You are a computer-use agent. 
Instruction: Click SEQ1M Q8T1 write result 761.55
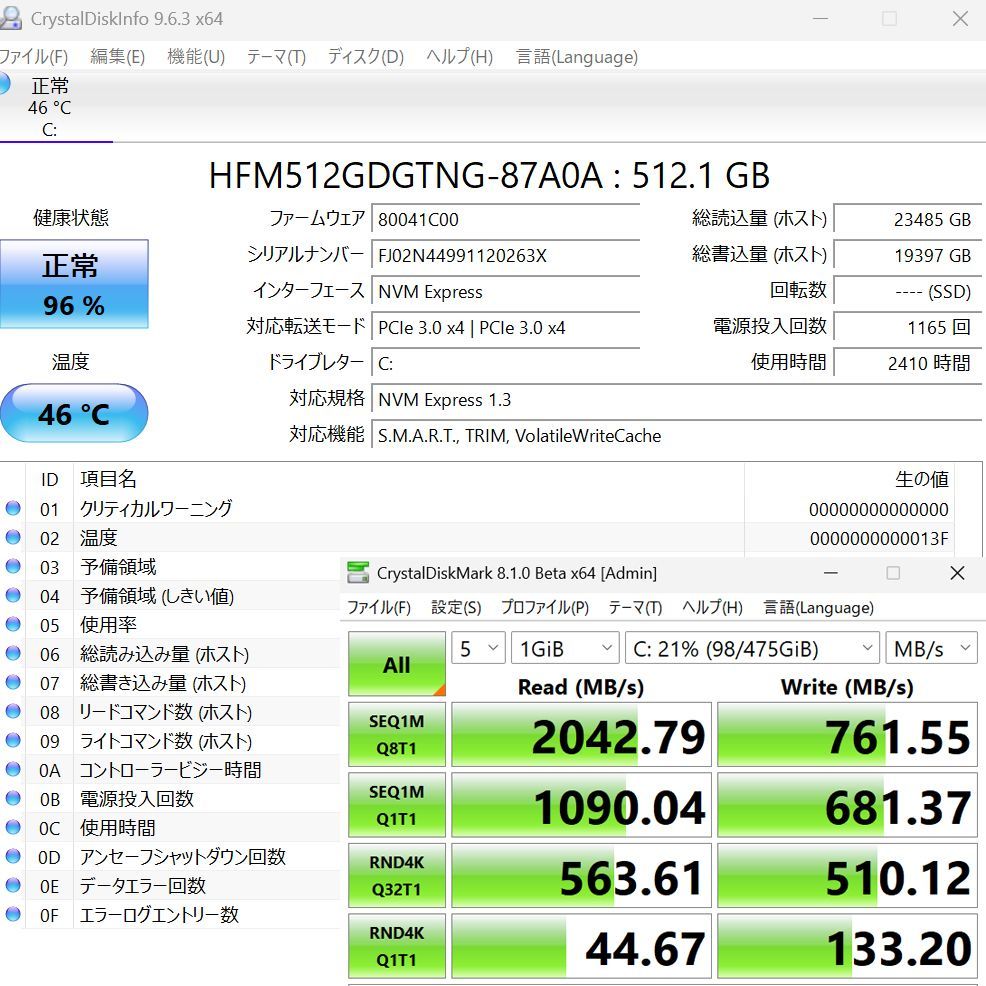tap(848, 734)
